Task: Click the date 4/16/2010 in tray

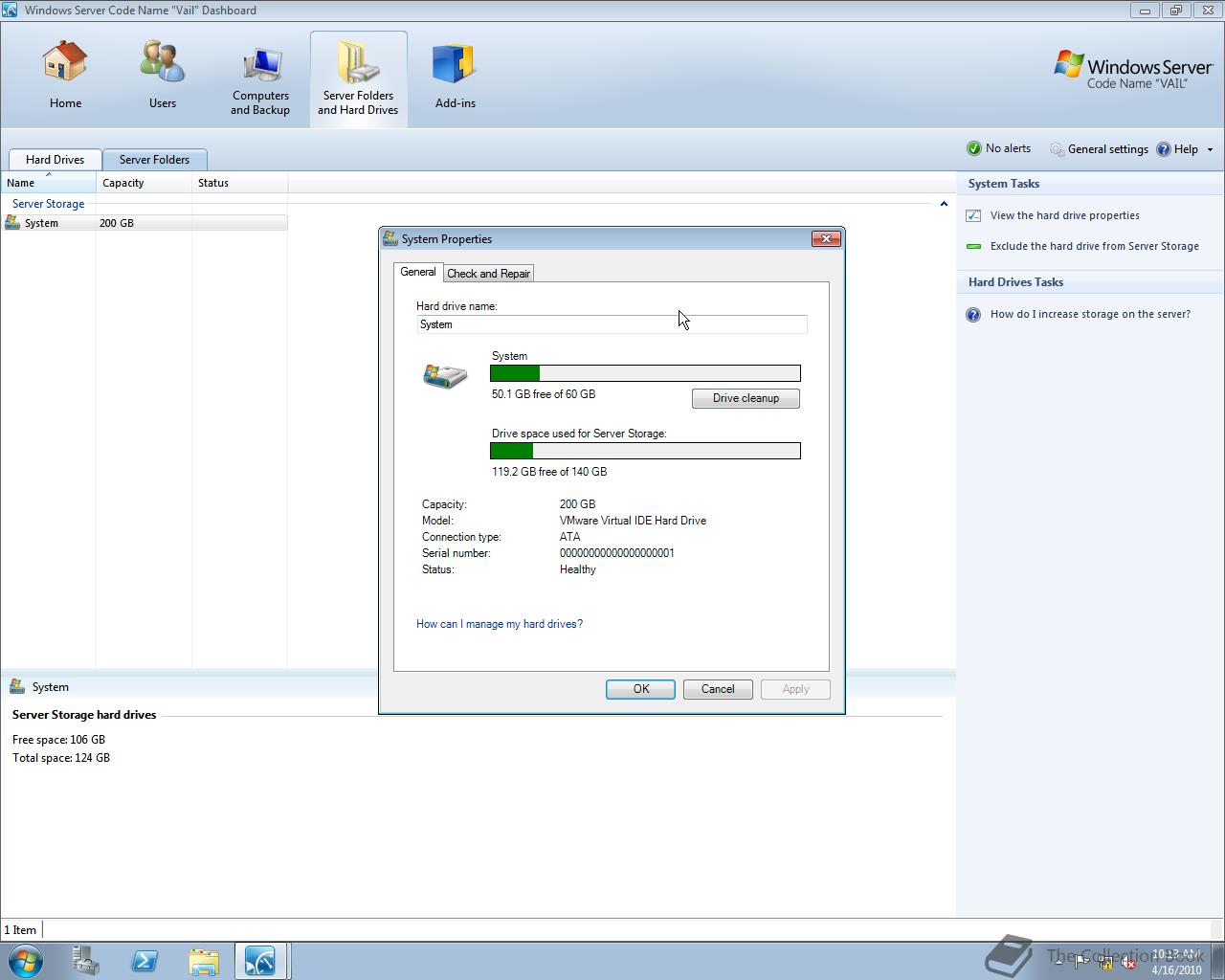Action: tap(1176, 969)
